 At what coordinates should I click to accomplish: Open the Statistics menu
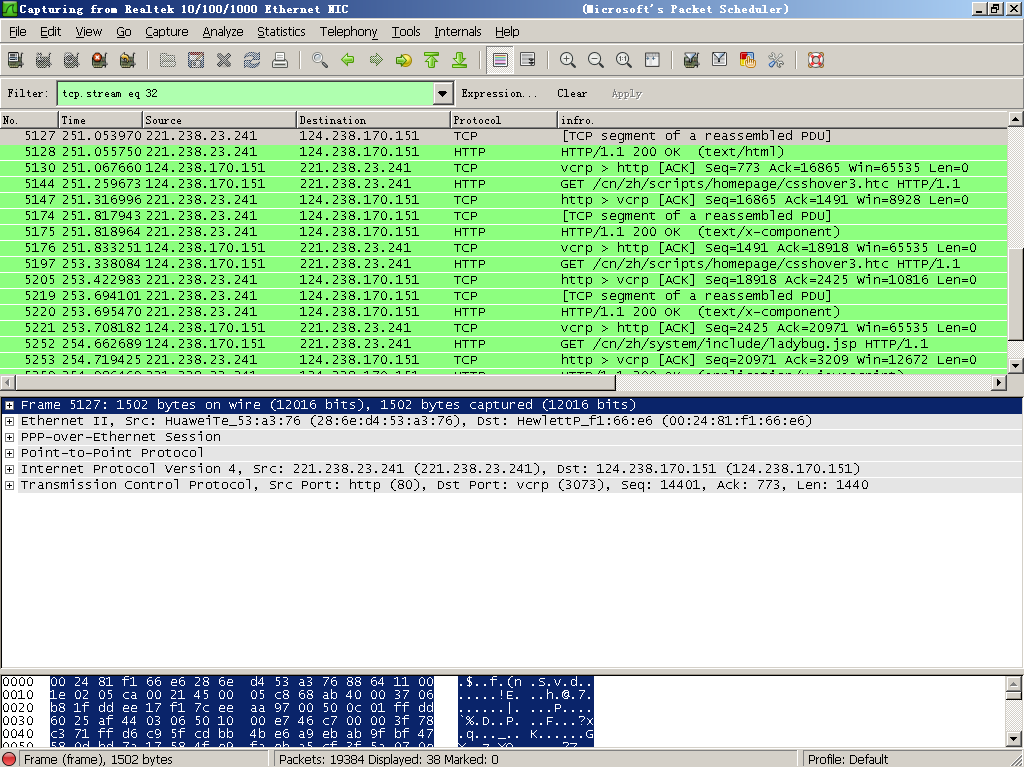281,31
